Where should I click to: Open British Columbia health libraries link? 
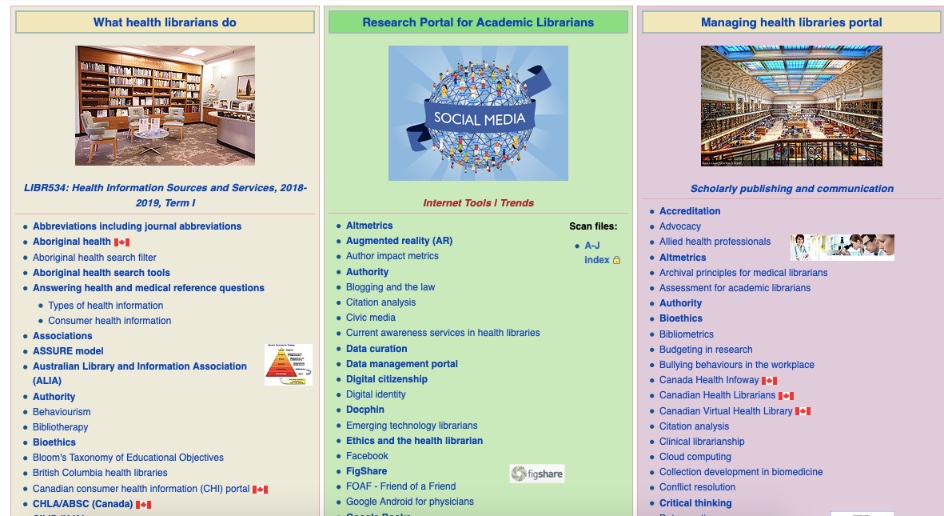[100, 473]
